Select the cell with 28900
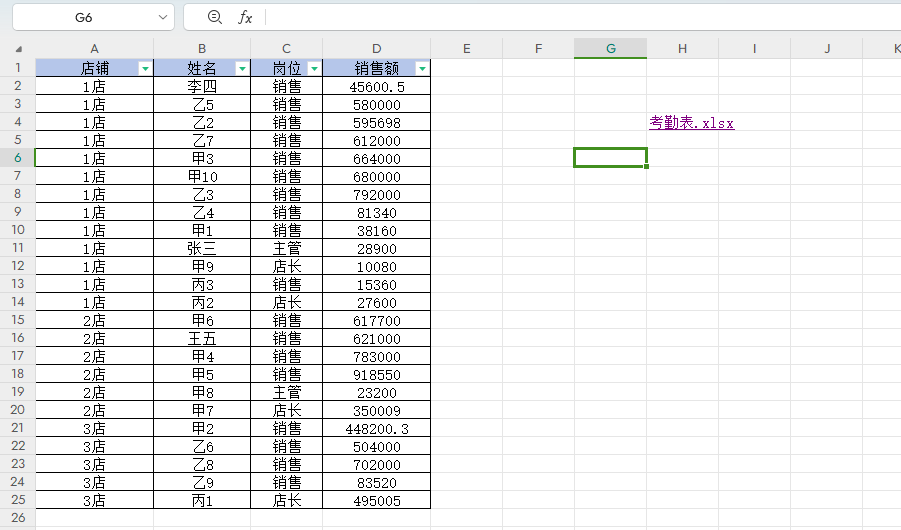This screenshot has height=530, width=901. pos(376,248)
